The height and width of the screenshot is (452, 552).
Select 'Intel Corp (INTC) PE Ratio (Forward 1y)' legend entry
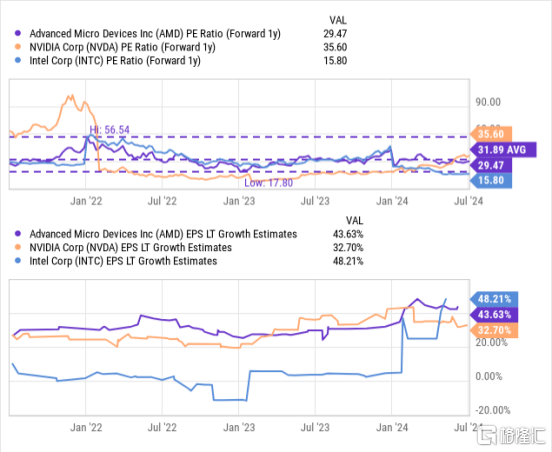(115, 61)
